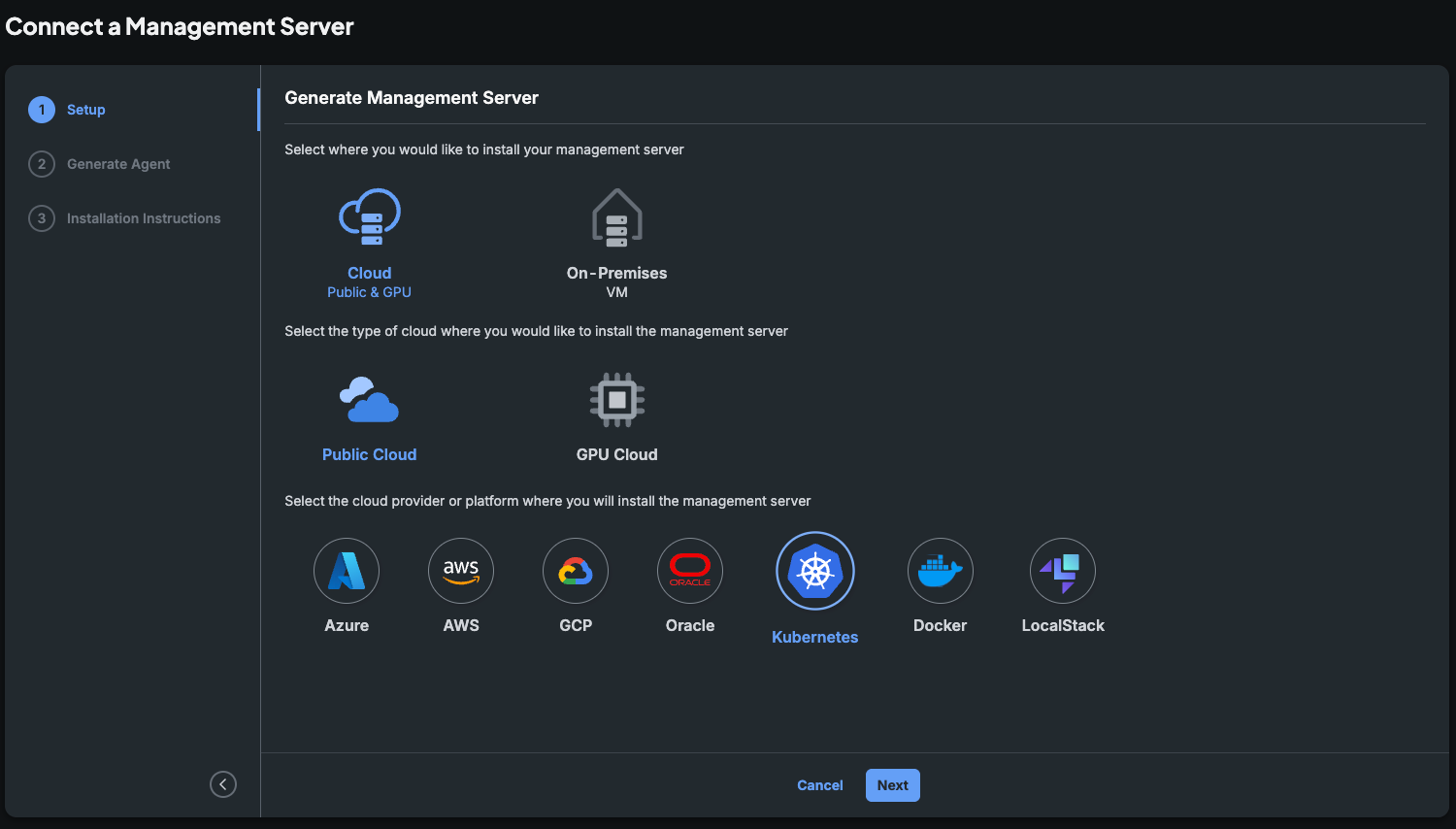Viewport: 1456px width, 829px height.
Task: Click the 'GPU Cloud' label text
Action: point(617,454)
